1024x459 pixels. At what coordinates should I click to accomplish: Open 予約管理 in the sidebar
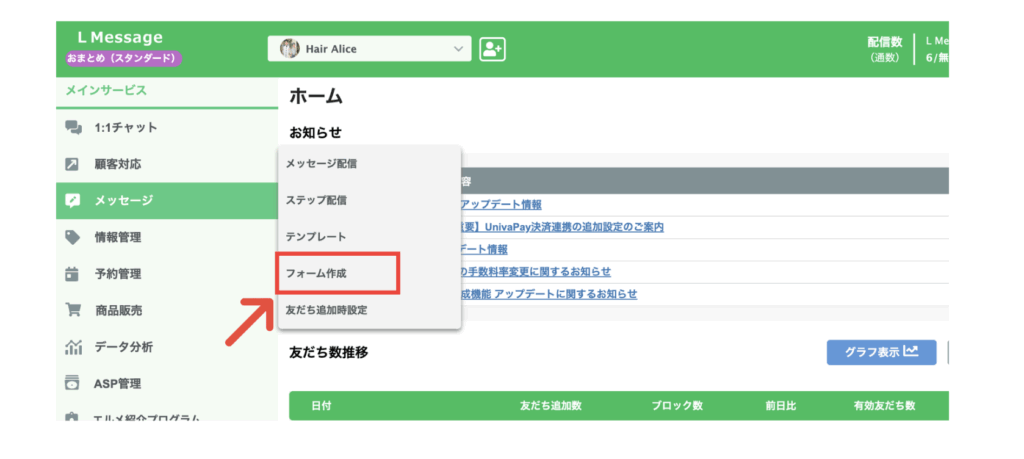coord(167,274)
